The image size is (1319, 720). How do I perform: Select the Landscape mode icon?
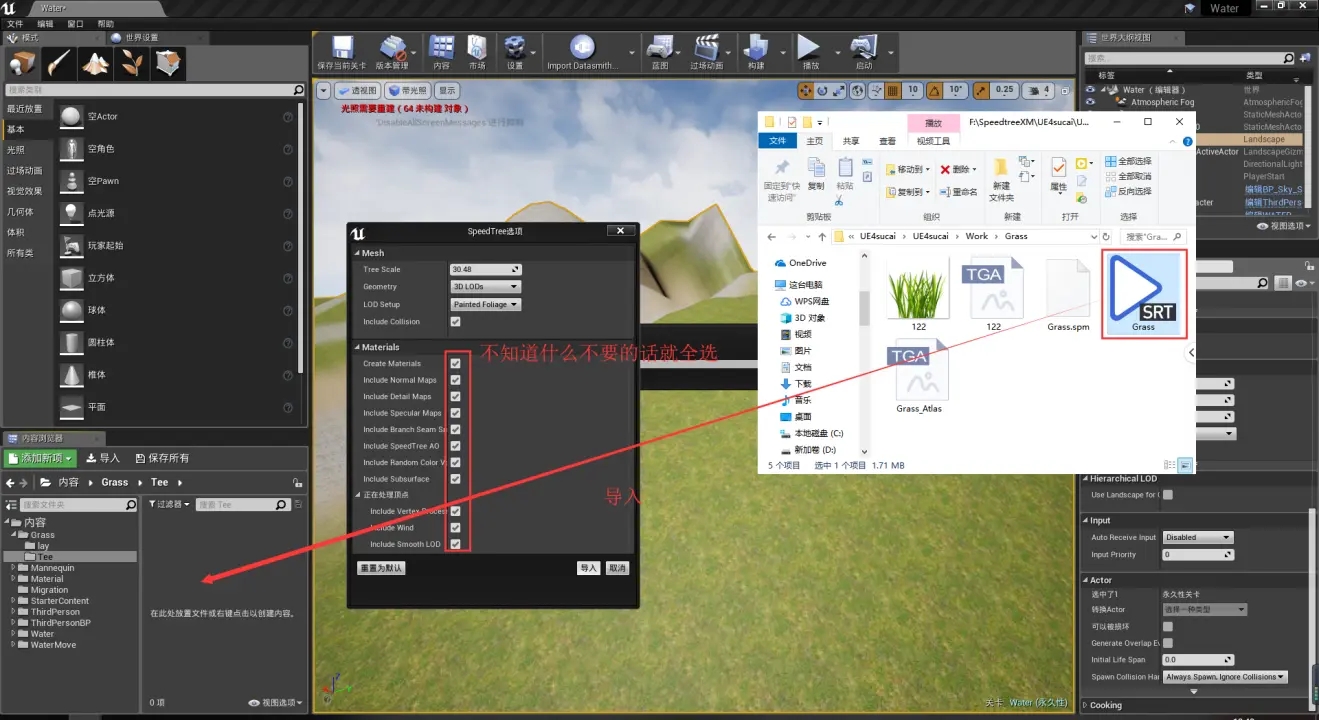(x=95, y=63)
